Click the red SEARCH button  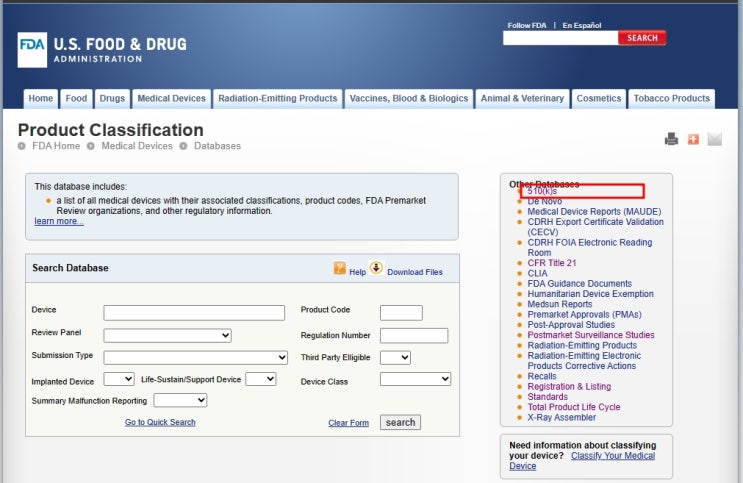[642, 38]
